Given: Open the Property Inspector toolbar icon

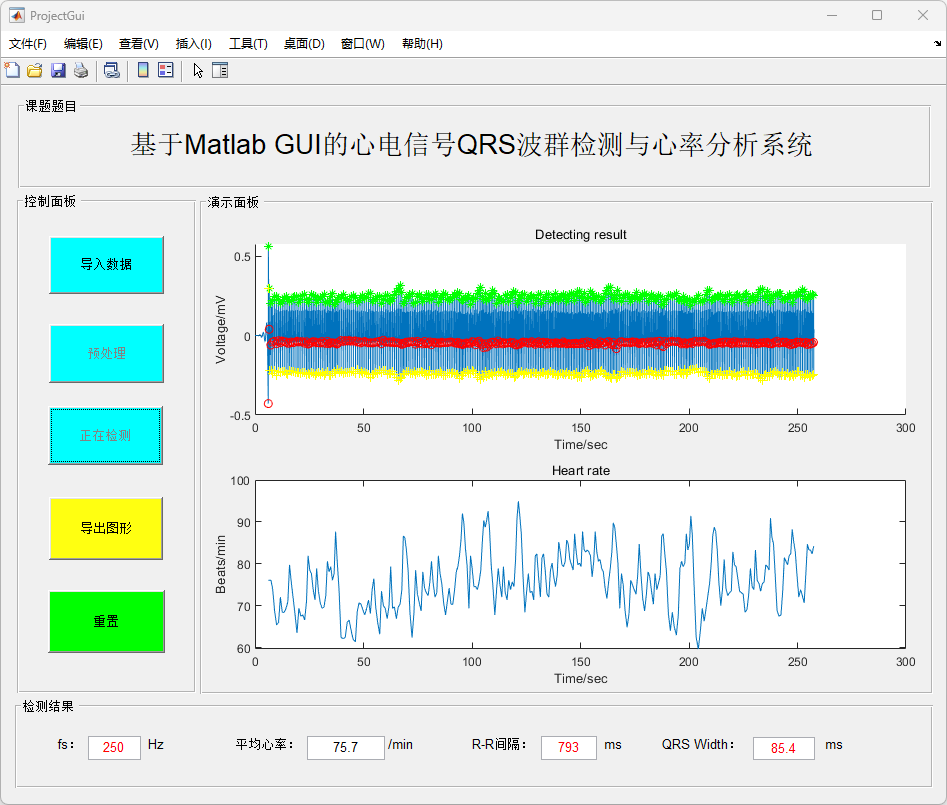Looking at the screenshot, I should [220, 70].
